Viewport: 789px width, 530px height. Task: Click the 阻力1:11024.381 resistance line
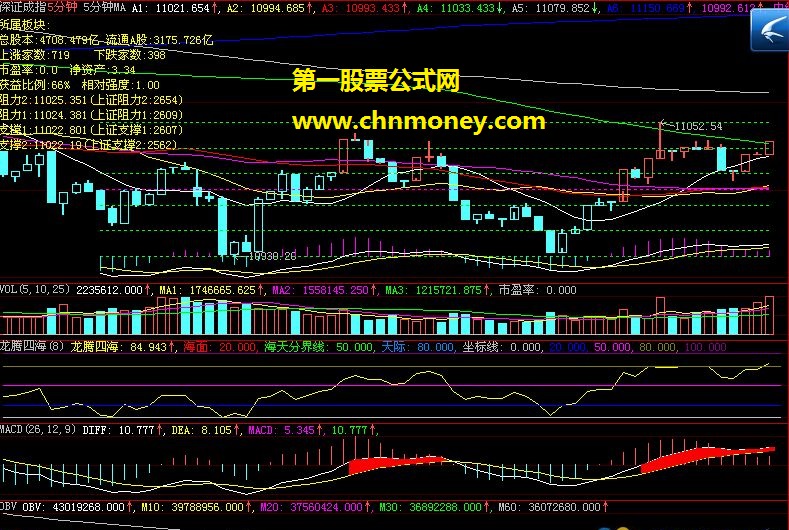click(x=92, y=115)
